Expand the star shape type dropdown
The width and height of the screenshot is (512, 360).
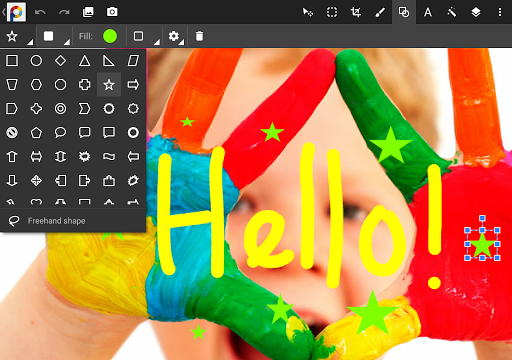17,36
